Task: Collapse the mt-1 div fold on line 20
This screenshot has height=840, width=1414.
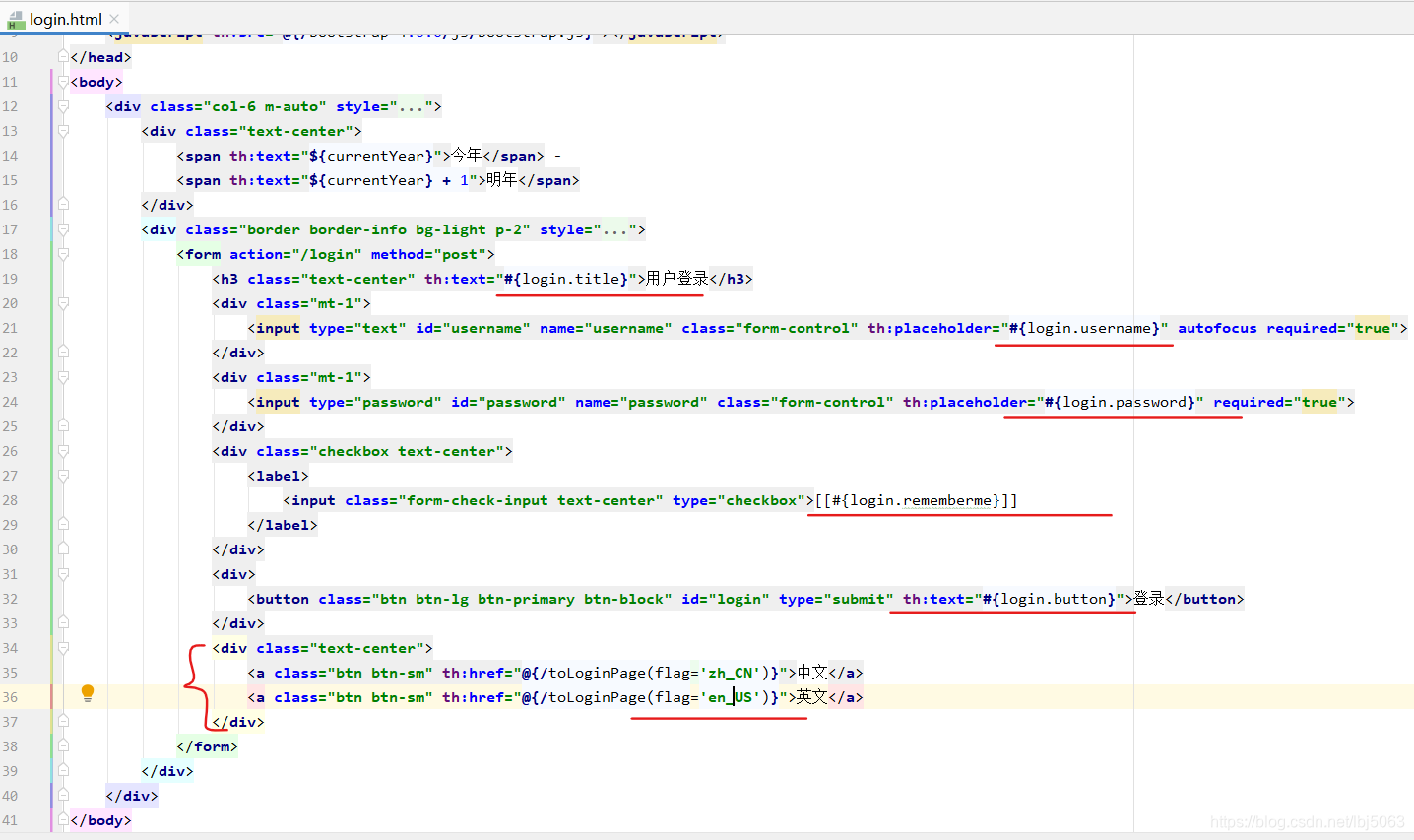Action: [x=63, y=303]
